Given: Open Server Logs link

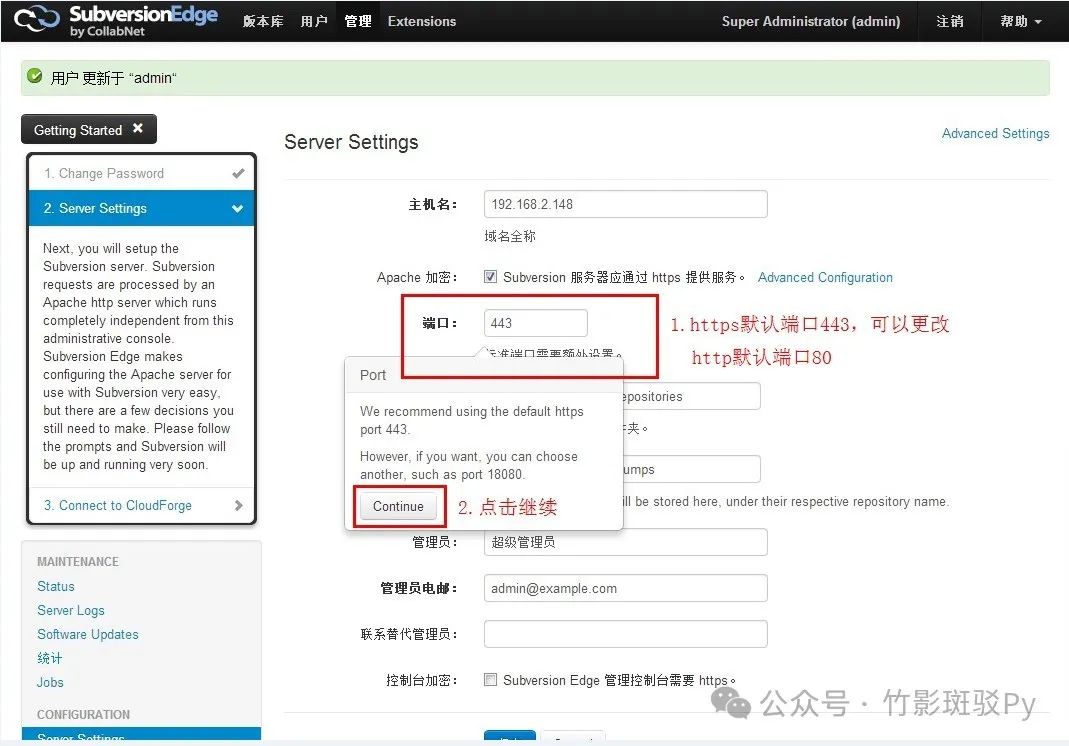Looking at the screenshot, I should tap(71, 610).
